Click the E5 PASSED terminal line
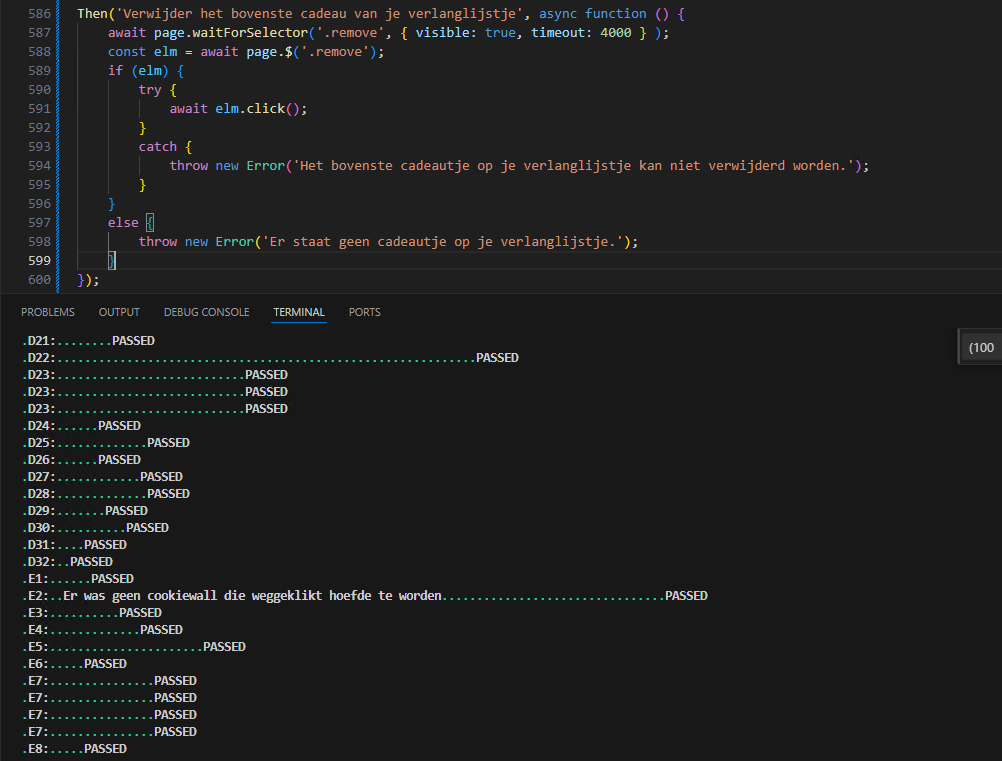Viewport: 1002px width, 761px height. [134, 647]
